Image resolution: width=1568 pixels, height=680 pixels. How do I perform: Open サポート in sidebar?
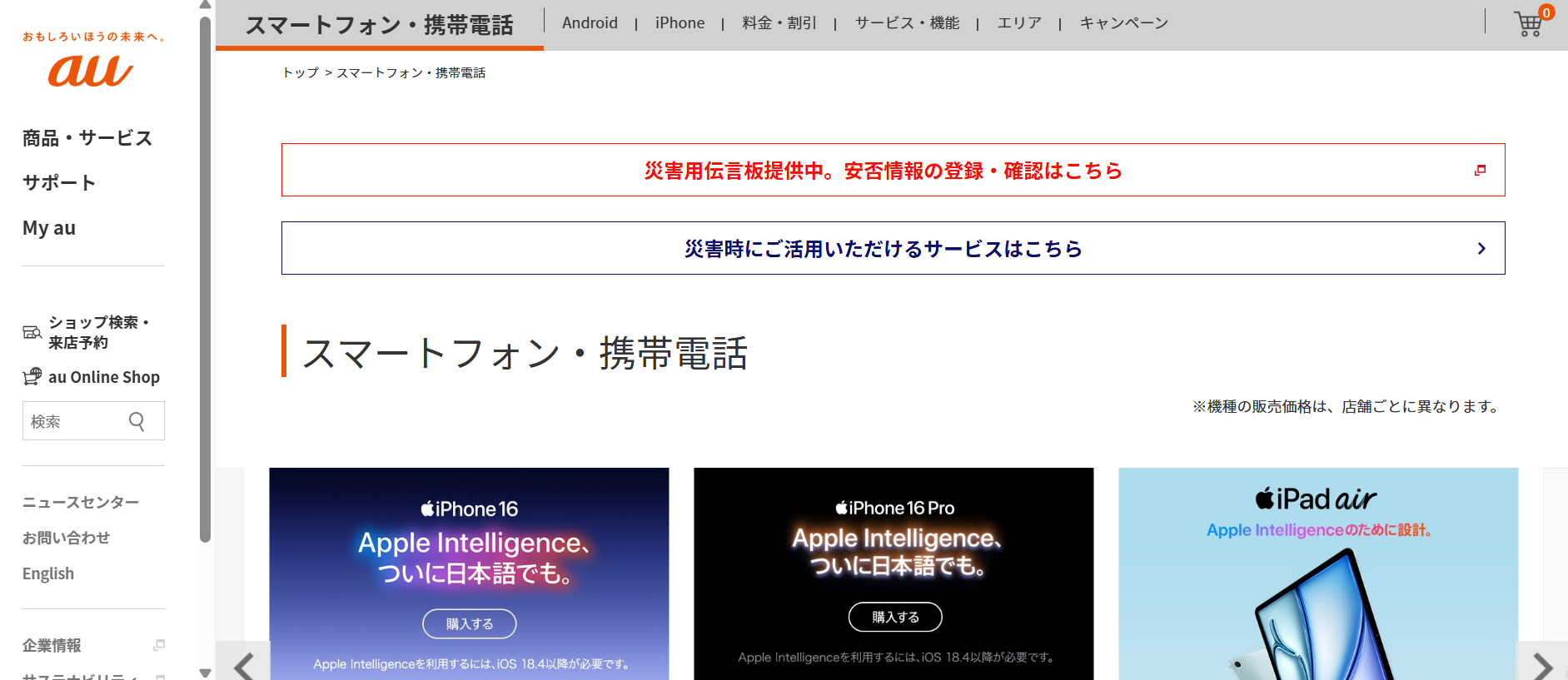[x=59, y=183]
